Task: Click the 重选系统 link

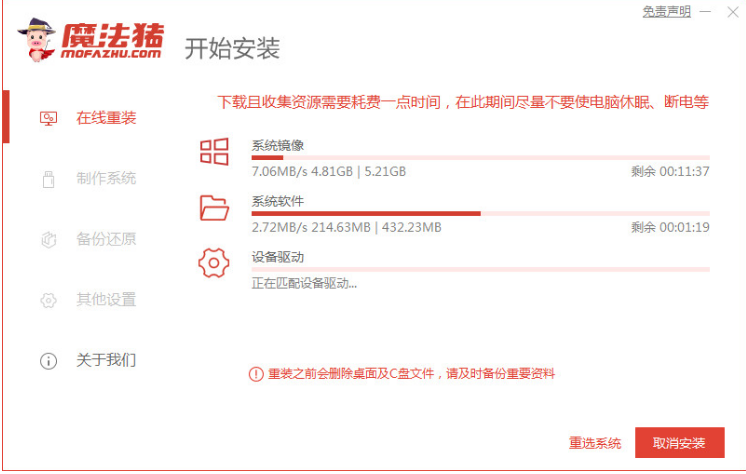Action: [x=595, y=443]
